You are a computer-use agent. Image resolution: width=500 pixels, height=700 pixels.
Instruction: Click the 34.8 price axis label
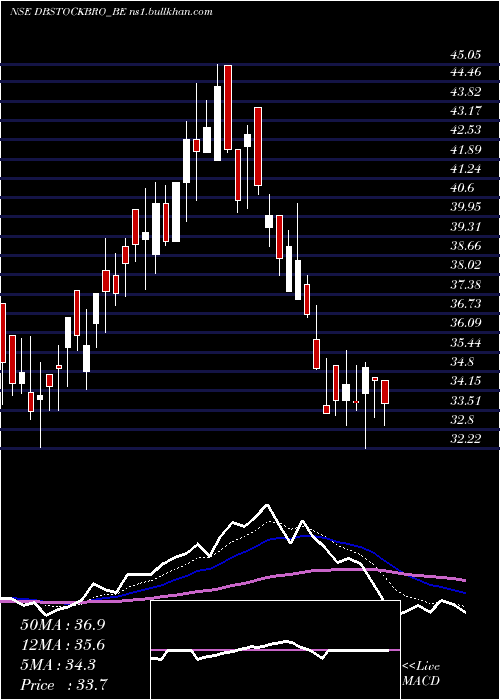461,362
